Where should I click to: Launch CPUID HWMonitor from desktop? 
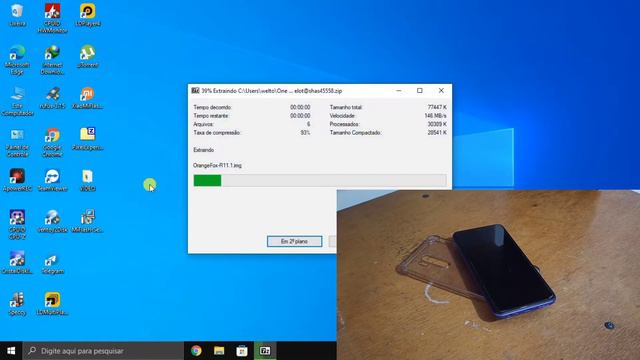click(52, 19)
